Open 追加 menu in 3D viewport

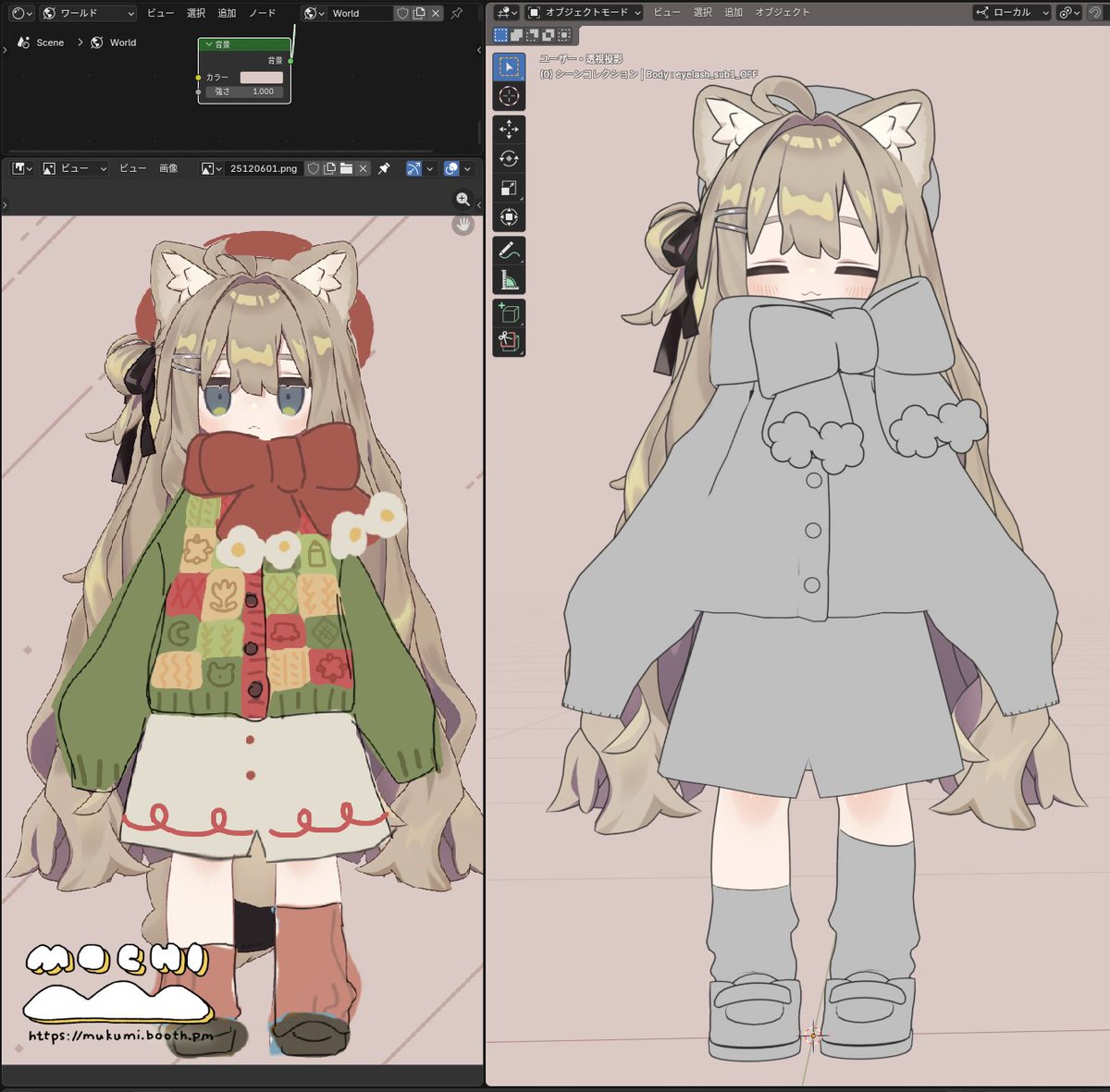point(734,13)
